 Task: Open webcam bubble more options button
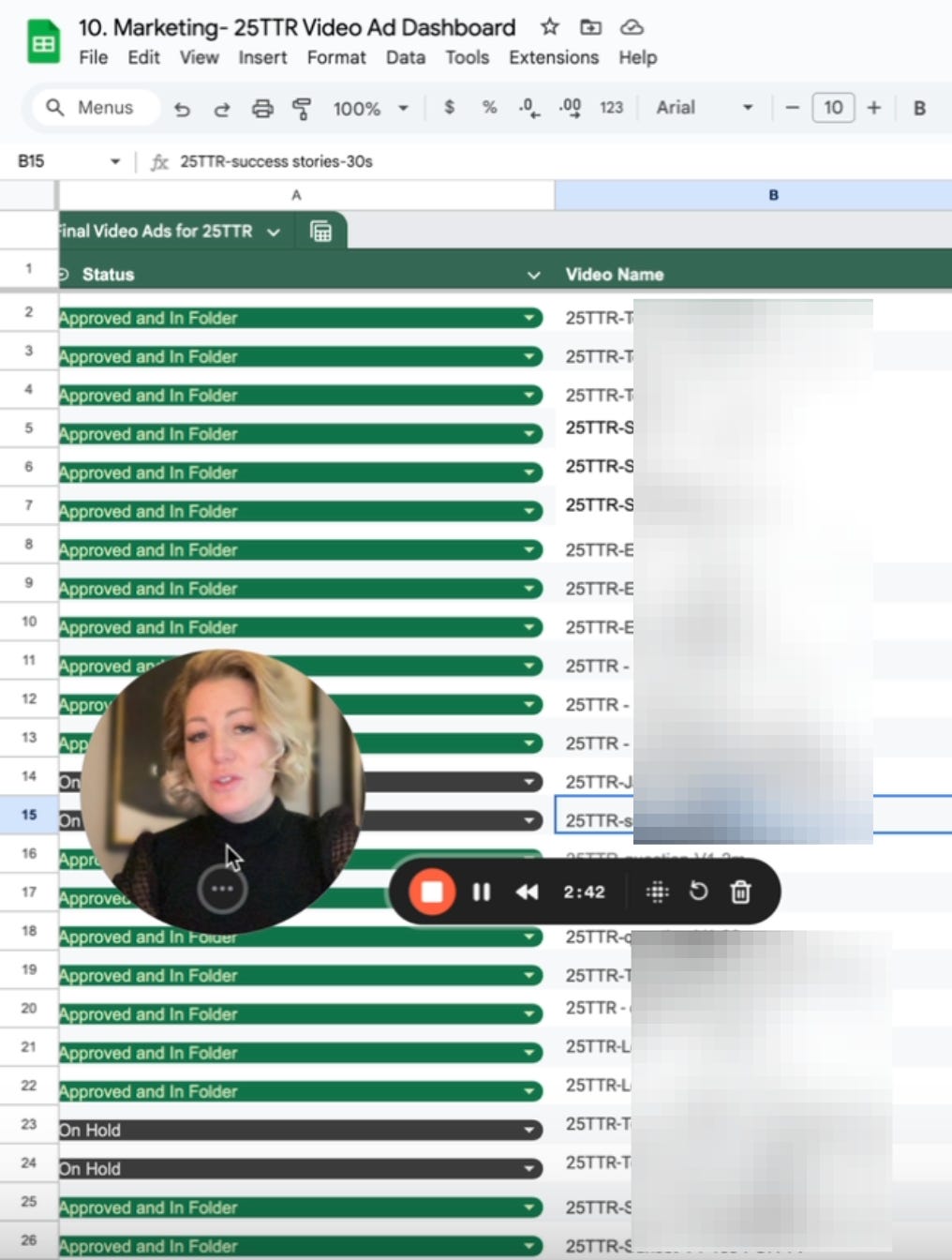click(222, 888)
